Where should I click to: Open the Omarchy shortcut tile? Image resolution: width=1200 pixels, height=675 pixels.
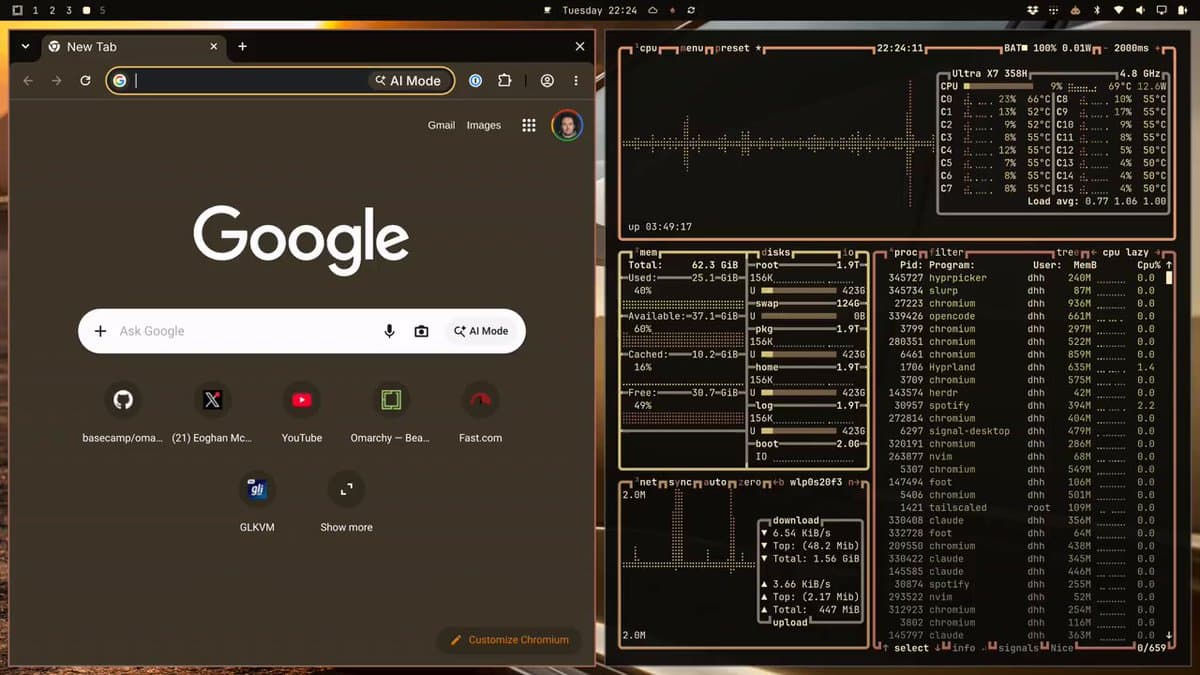tap(390, 412)
